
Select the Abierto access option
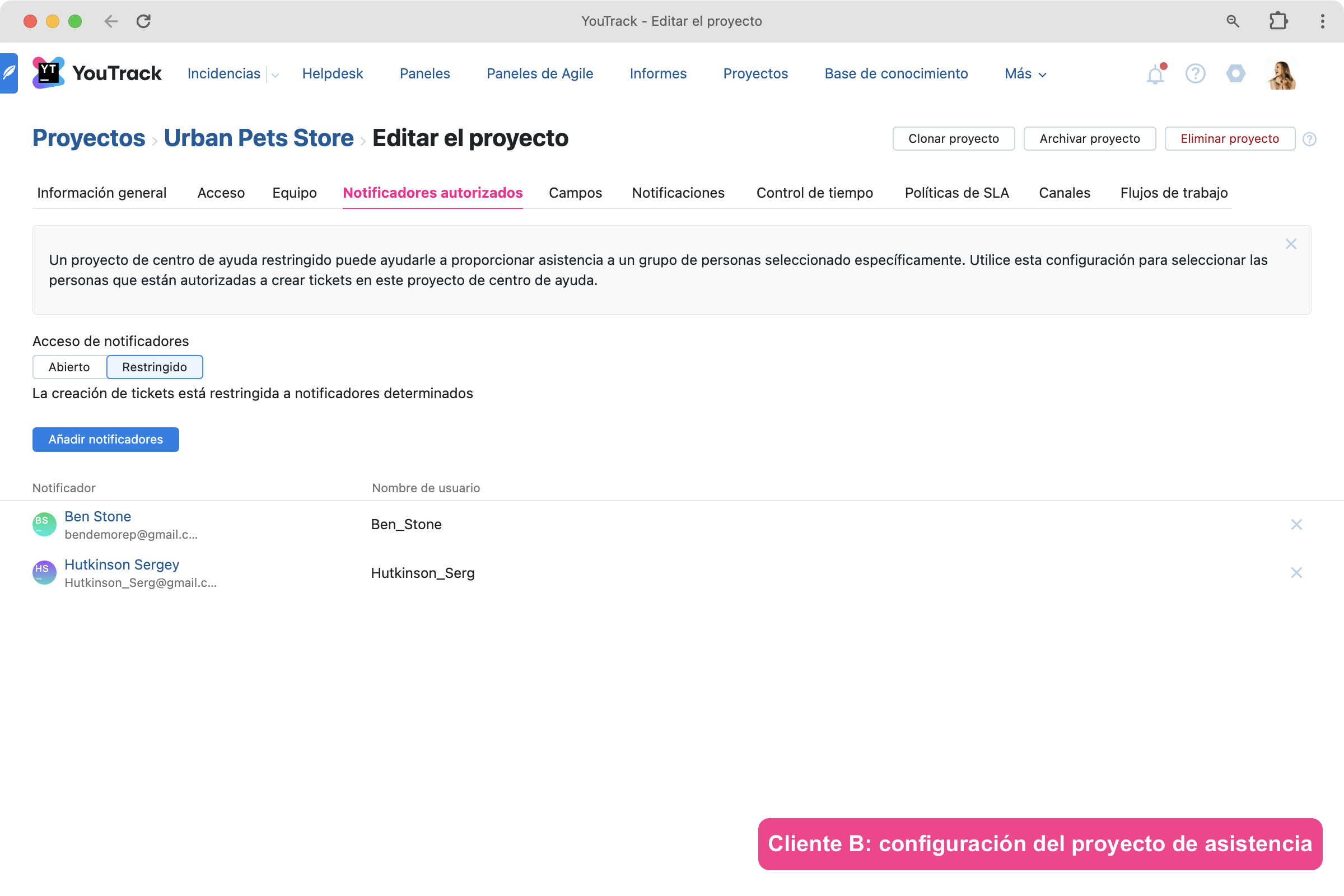coord(69,367)
